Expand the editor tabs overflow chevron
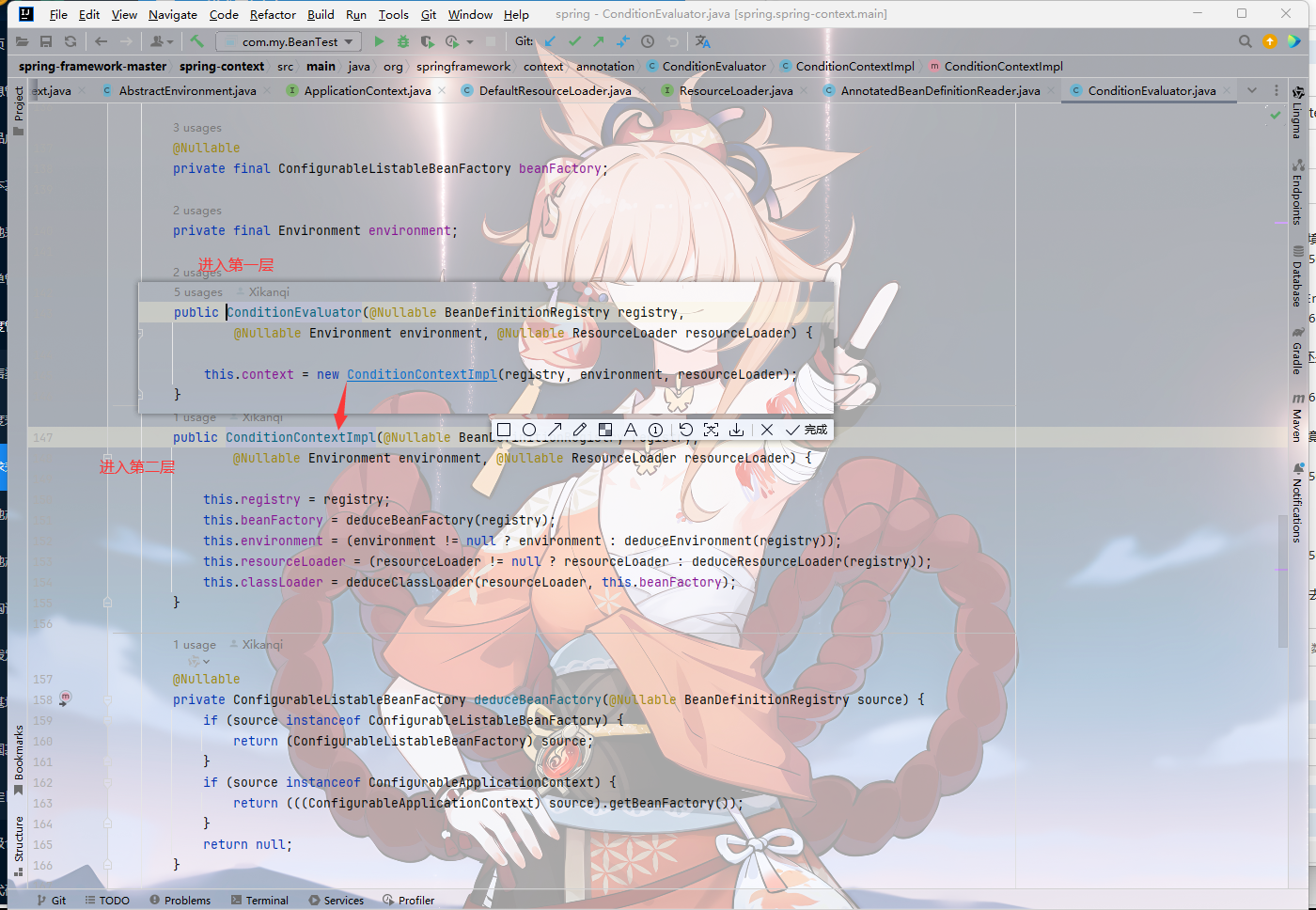 tap(1252, 90)
